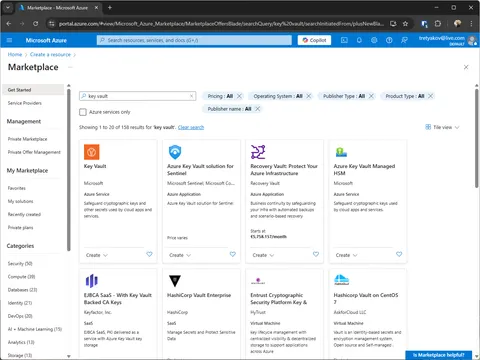Open Recently created in sidebar
Image resolution: width=480 pixels, height=360 pixels.
pos(24,214)
